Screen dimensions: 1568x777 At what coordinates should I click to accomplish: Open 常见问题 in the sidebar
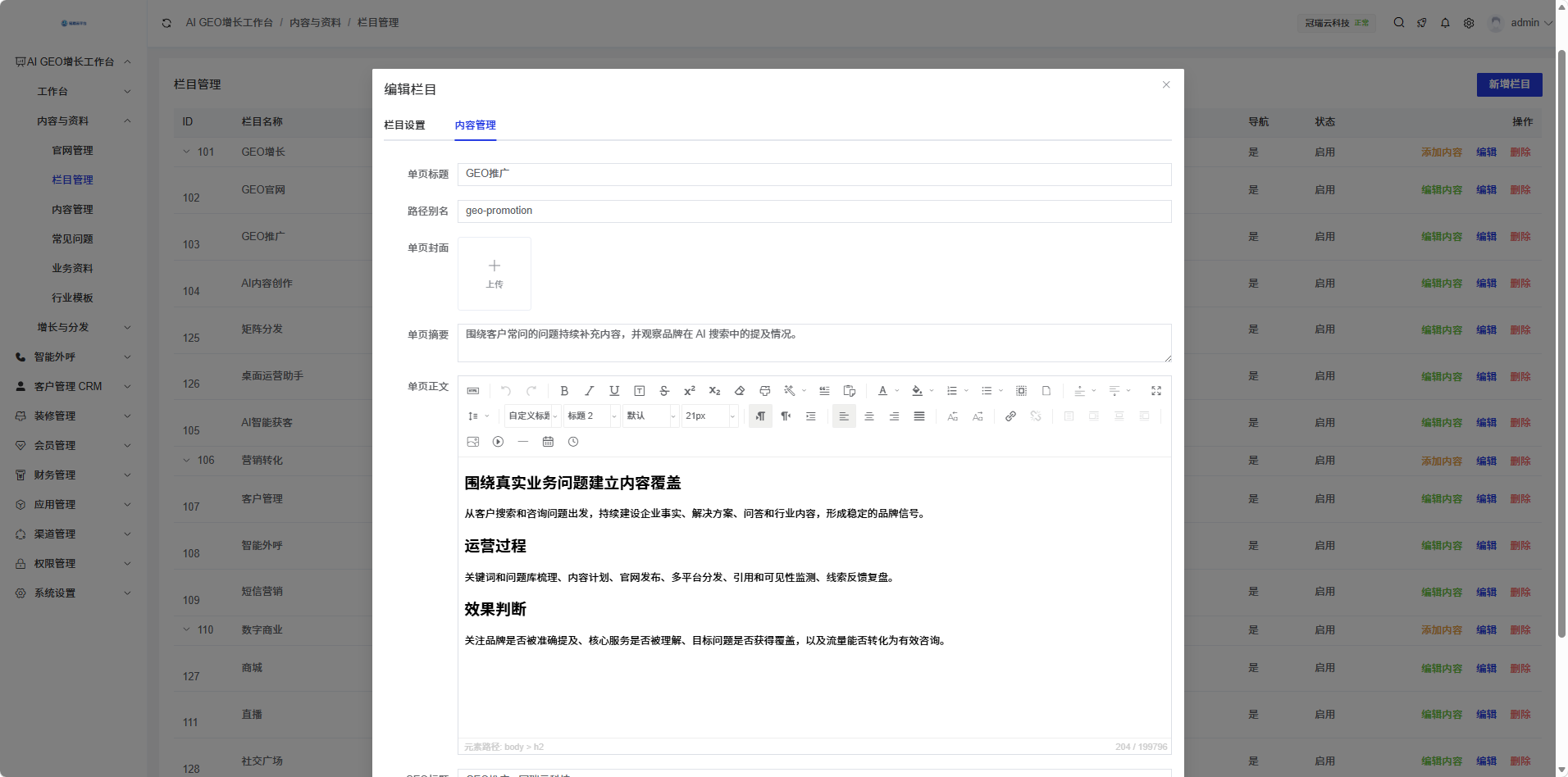tap(72, 239)
